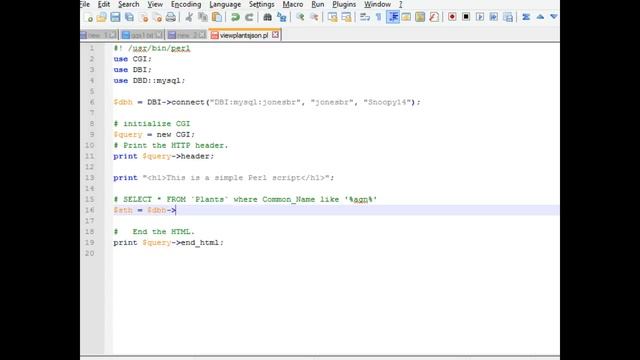Click the Save recorded macro icon
This screenshot has height=360, width=640.
508,17
